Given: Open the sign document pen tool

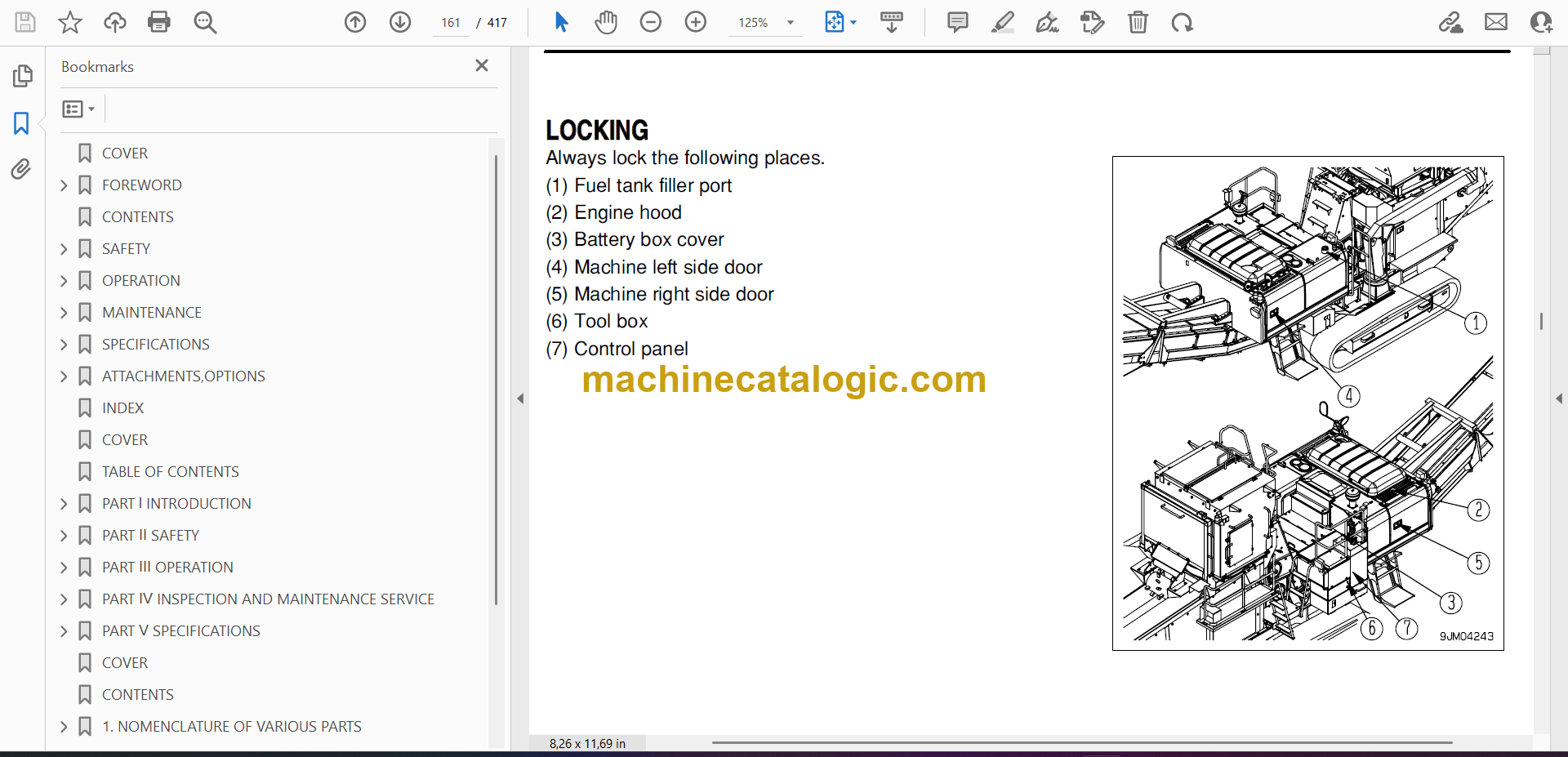Looking at the screenshot, I should click(1047, 22).
